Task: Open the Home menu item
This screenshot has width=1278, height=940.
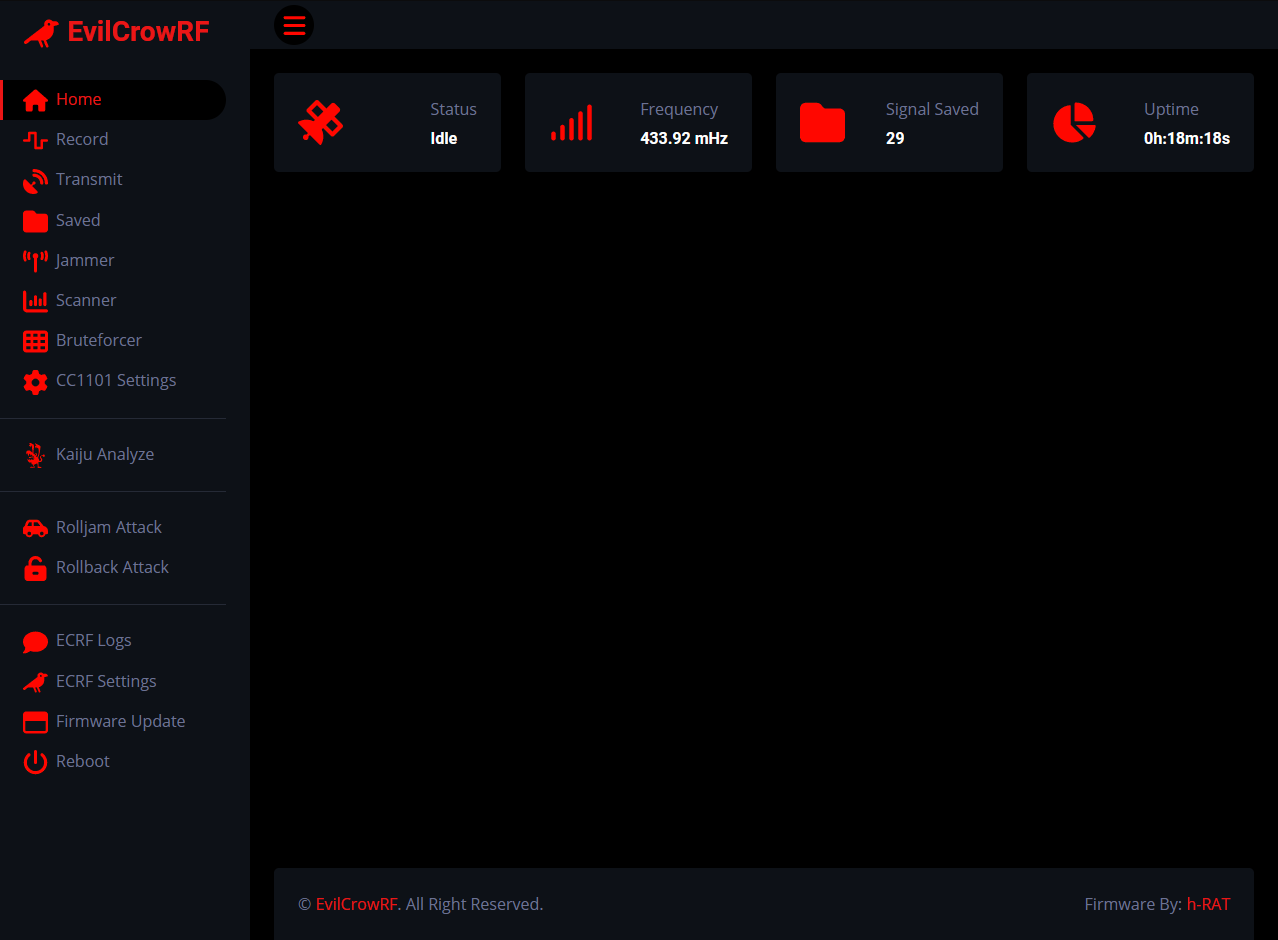Action: (x=78, y=99)
